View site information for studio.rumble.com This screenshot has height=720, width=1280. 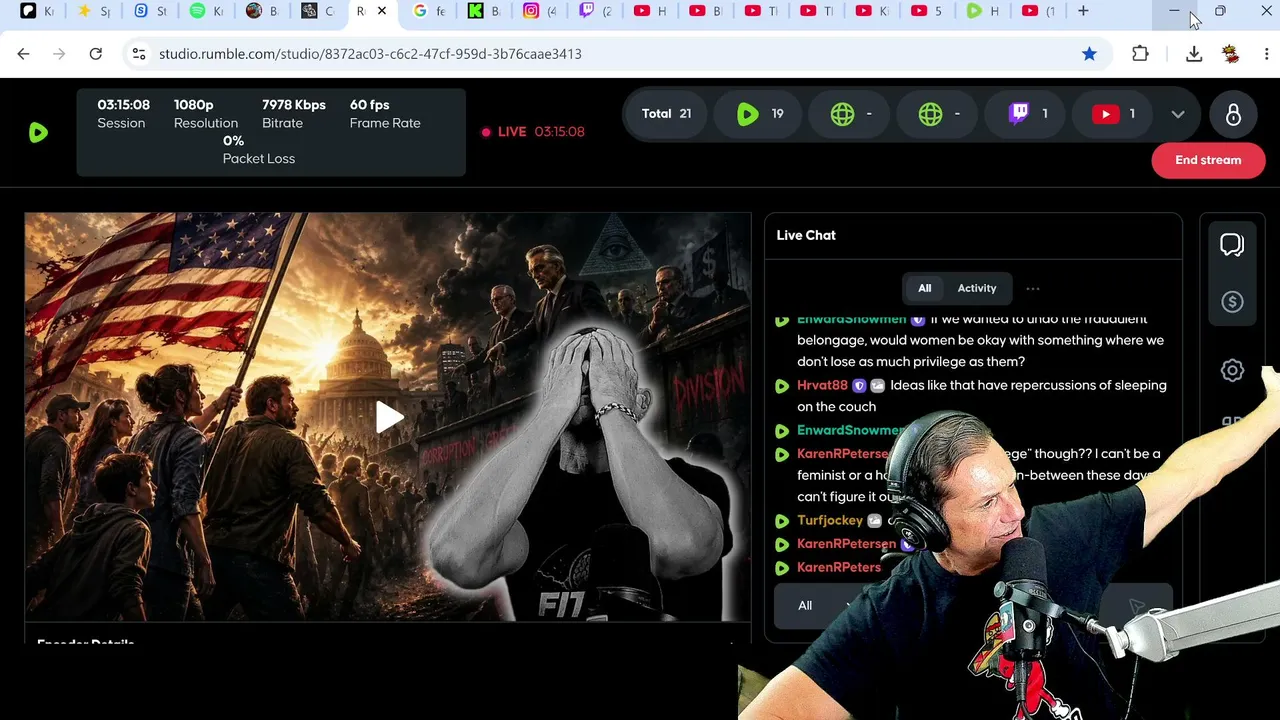[139, 54]
